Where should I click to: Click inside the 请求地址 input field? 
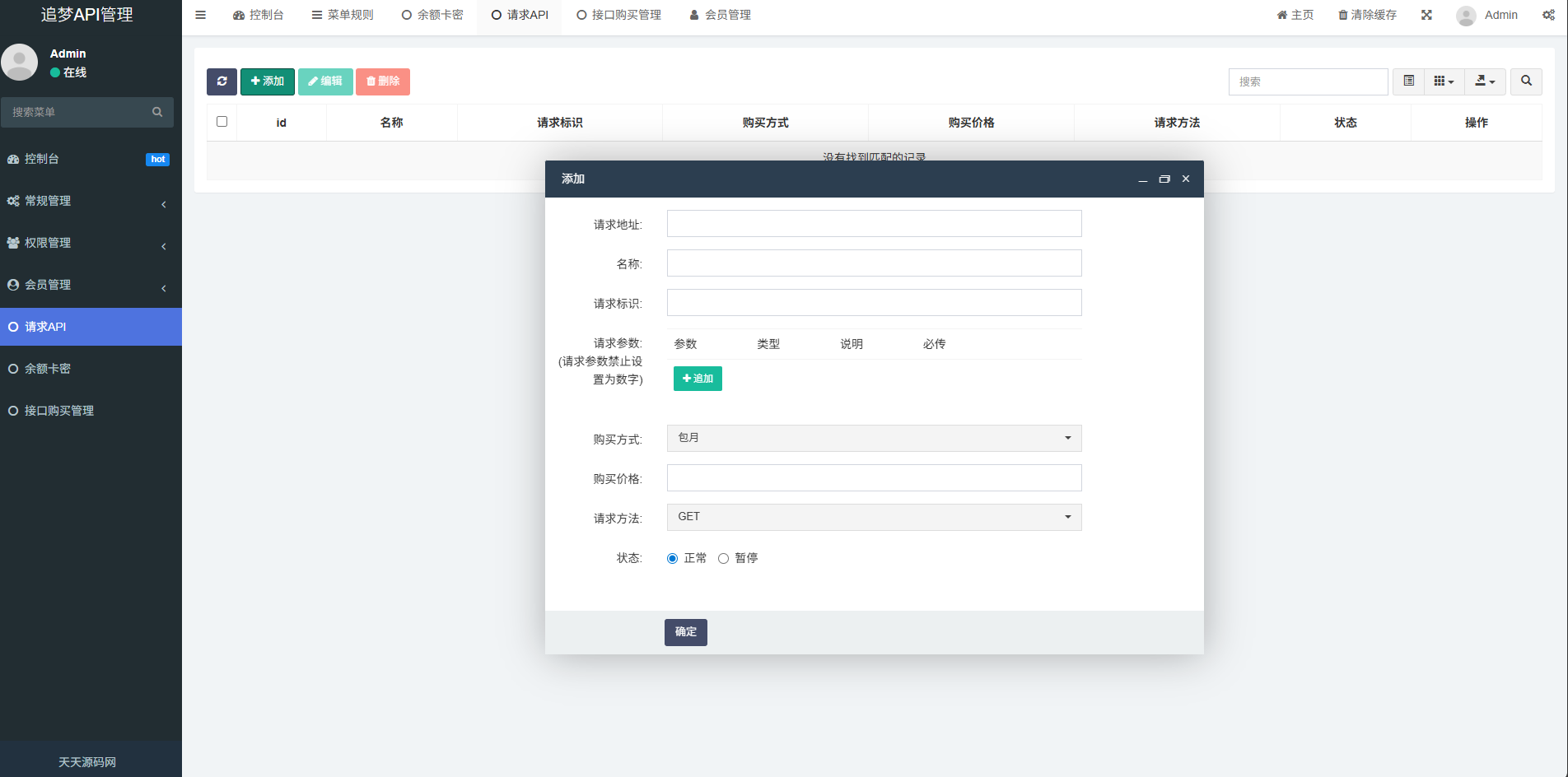point(874,223)
